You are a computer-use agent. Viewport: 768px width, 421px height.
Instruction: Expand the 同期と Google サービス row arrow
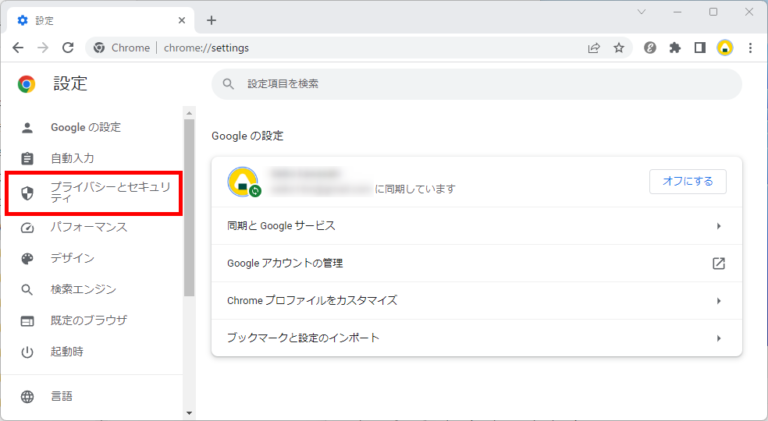click(718, 226)
